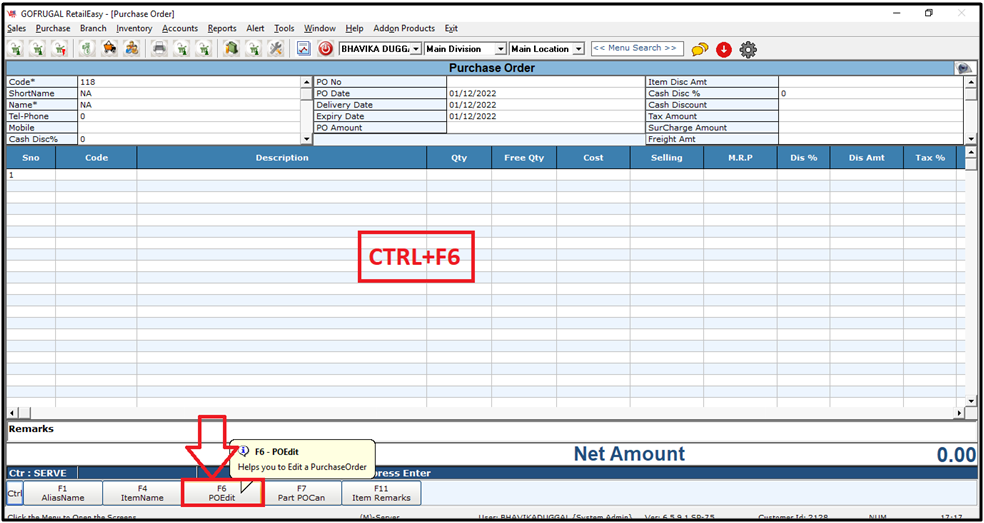The width and height of the screenshot is (984, 523).
Task: Open the chart report toolbar icon
Action: (x=304, y=48)
